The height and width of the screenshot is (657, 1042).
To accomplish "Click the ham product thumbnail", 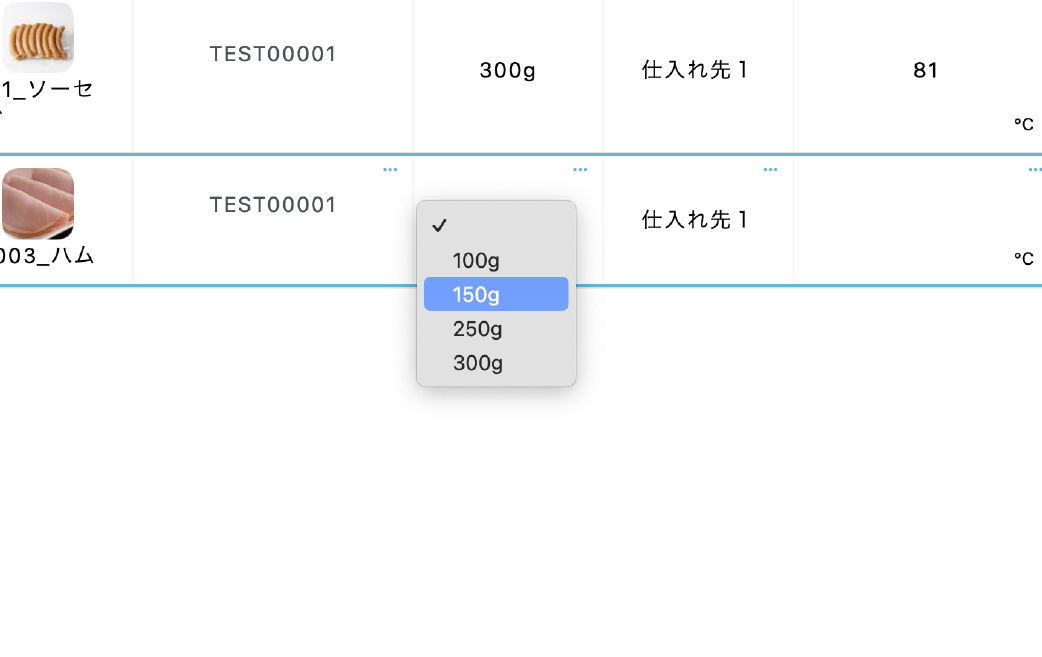I will [x=38, y=203].
